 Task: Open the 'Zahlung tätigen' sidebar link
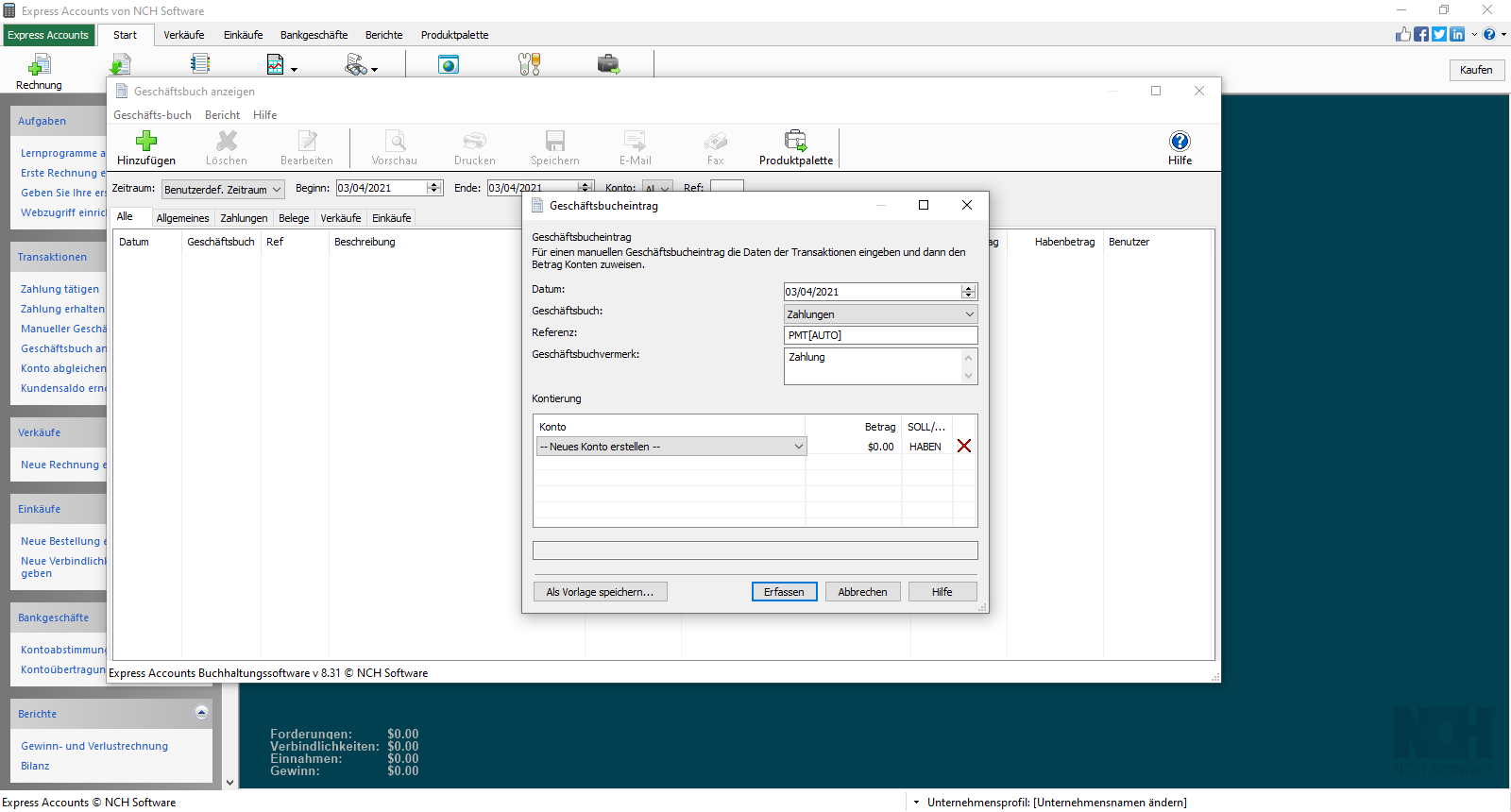[60, 289]
